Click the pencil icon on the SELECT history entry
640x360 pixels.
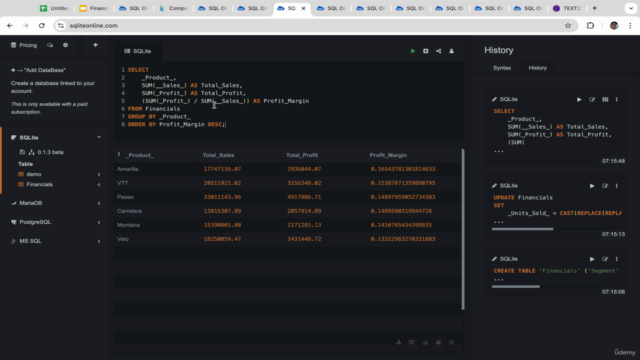pos(494,99)
